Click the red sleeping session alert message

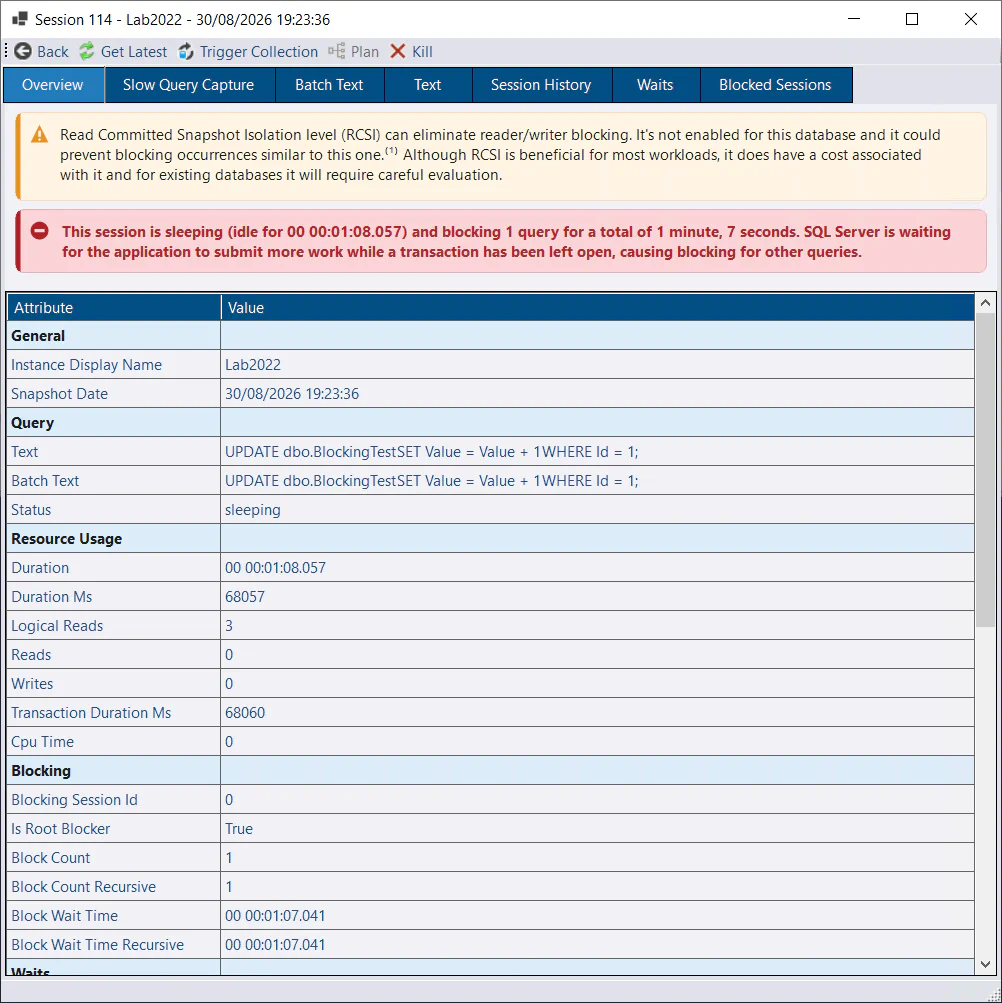506,242
